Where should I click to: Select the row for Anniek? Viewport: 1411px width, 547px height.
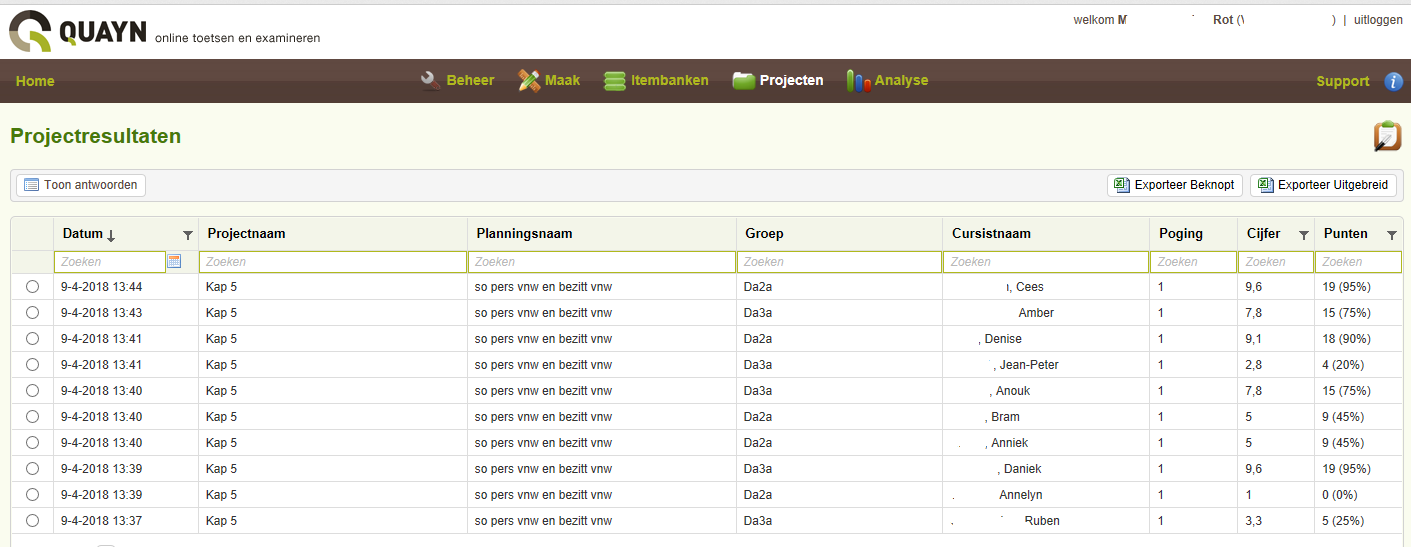pos(32,442)
